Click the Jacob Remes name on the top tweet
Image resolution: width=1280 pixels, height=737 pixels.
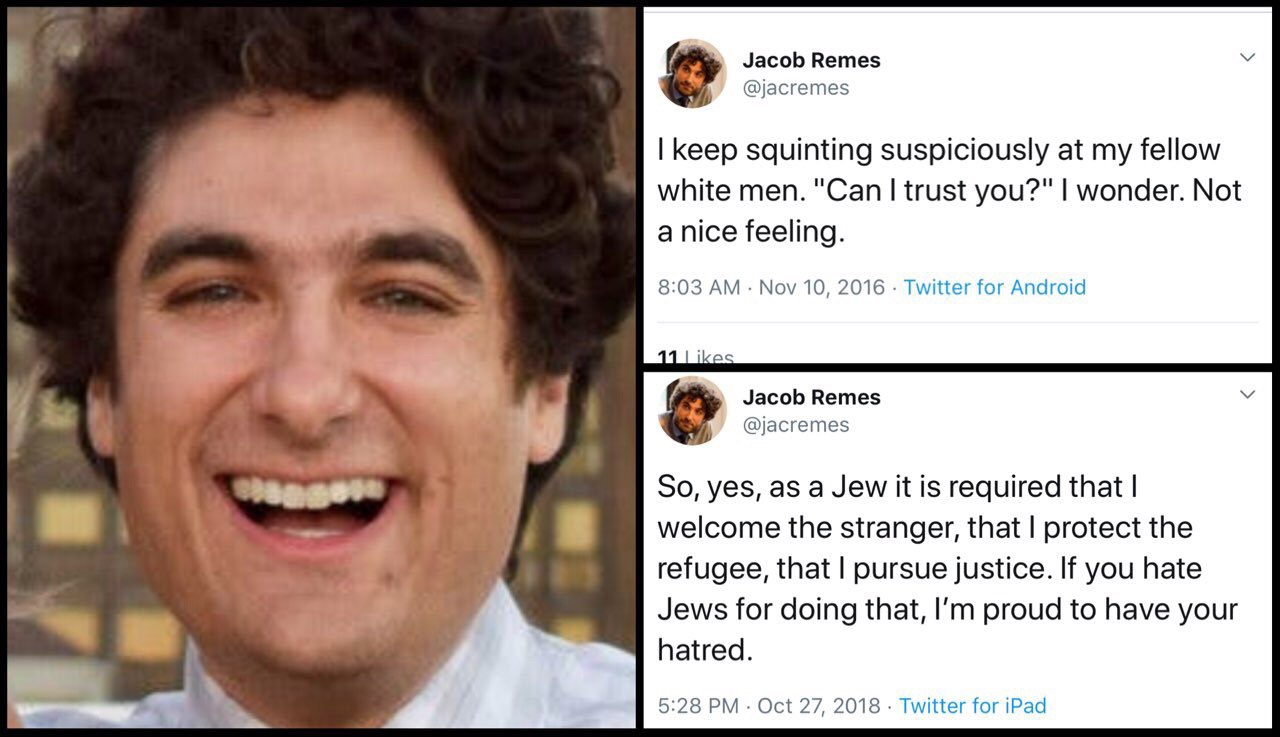(x=811, y=60)
